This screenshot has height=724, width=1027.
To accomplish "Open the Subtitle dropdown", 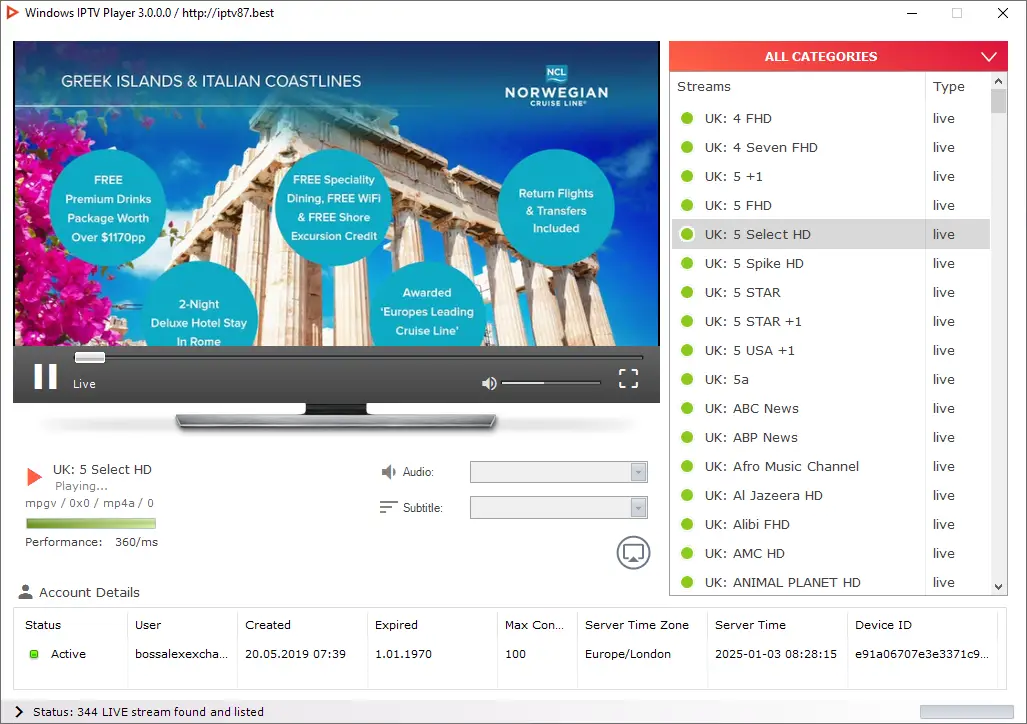I will 559,507.
